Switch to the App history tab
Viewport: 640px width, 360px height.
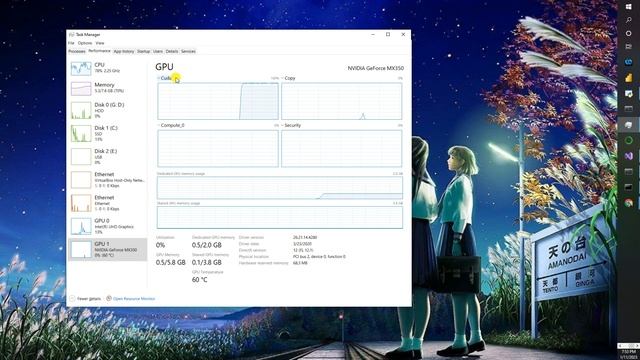(x=124, y=51)
